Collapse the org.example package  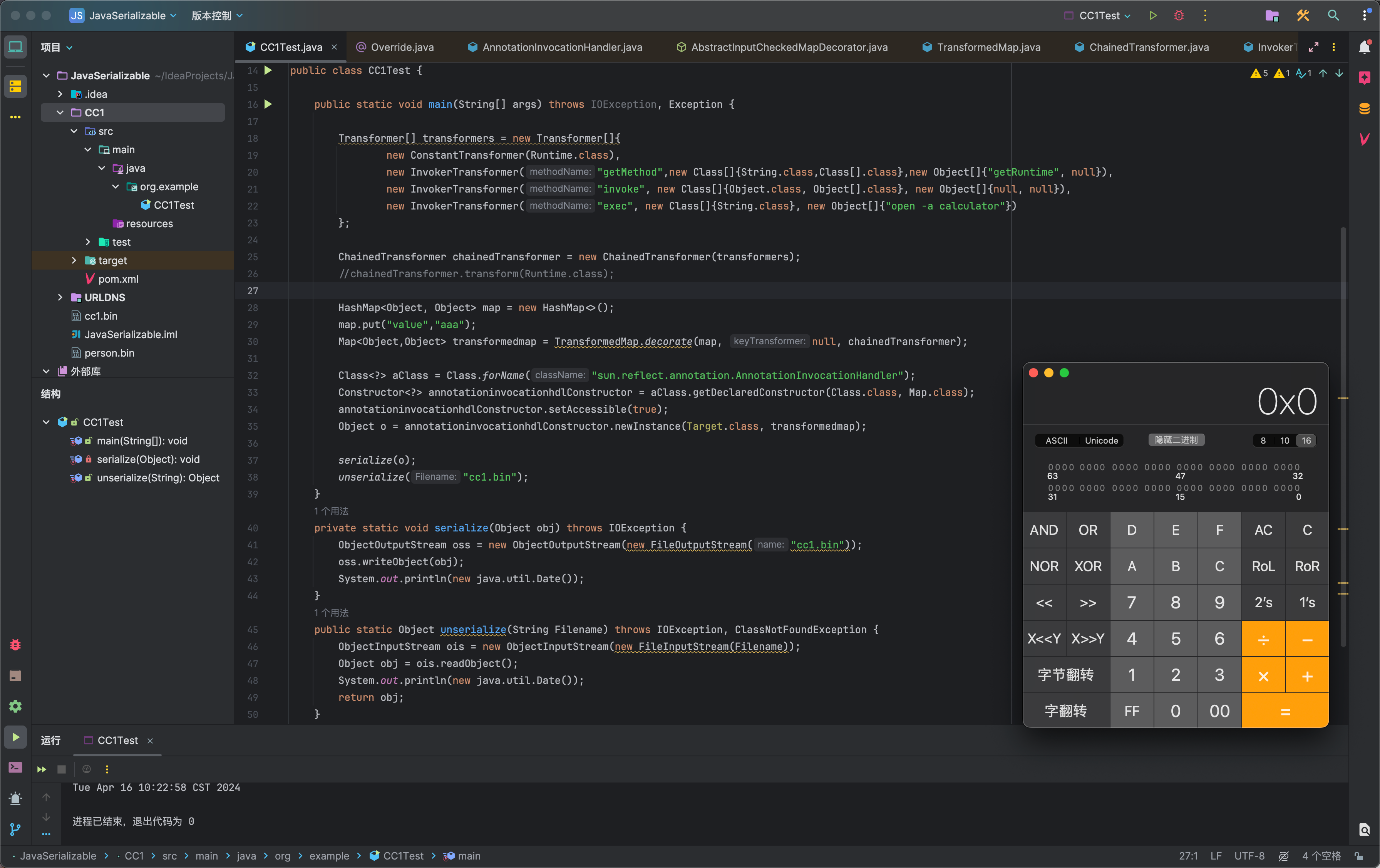tap(115, 186)
